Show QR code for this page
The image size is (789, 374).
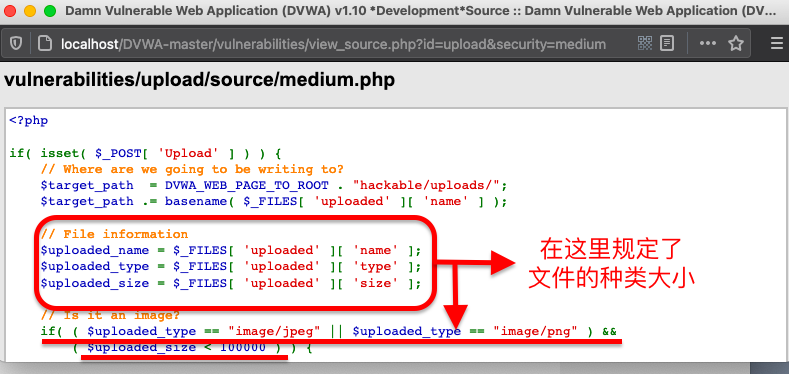(645, 43)
